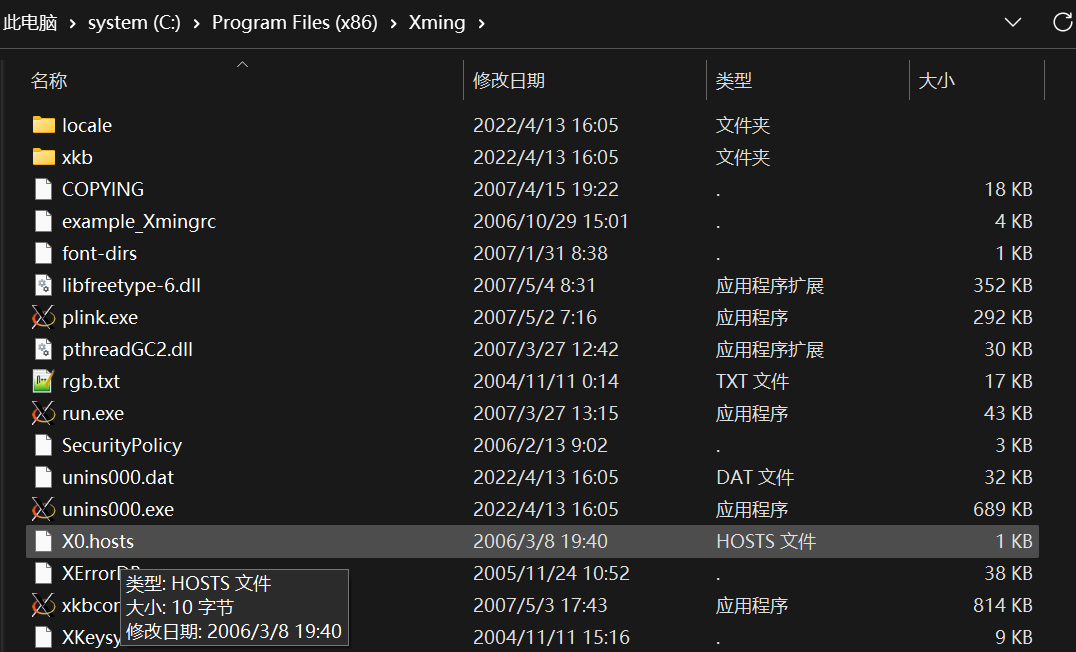Sort by 大小 column header
This screenshot has height=652, width=1076.
pyautogui.click(x=937, y=81)
